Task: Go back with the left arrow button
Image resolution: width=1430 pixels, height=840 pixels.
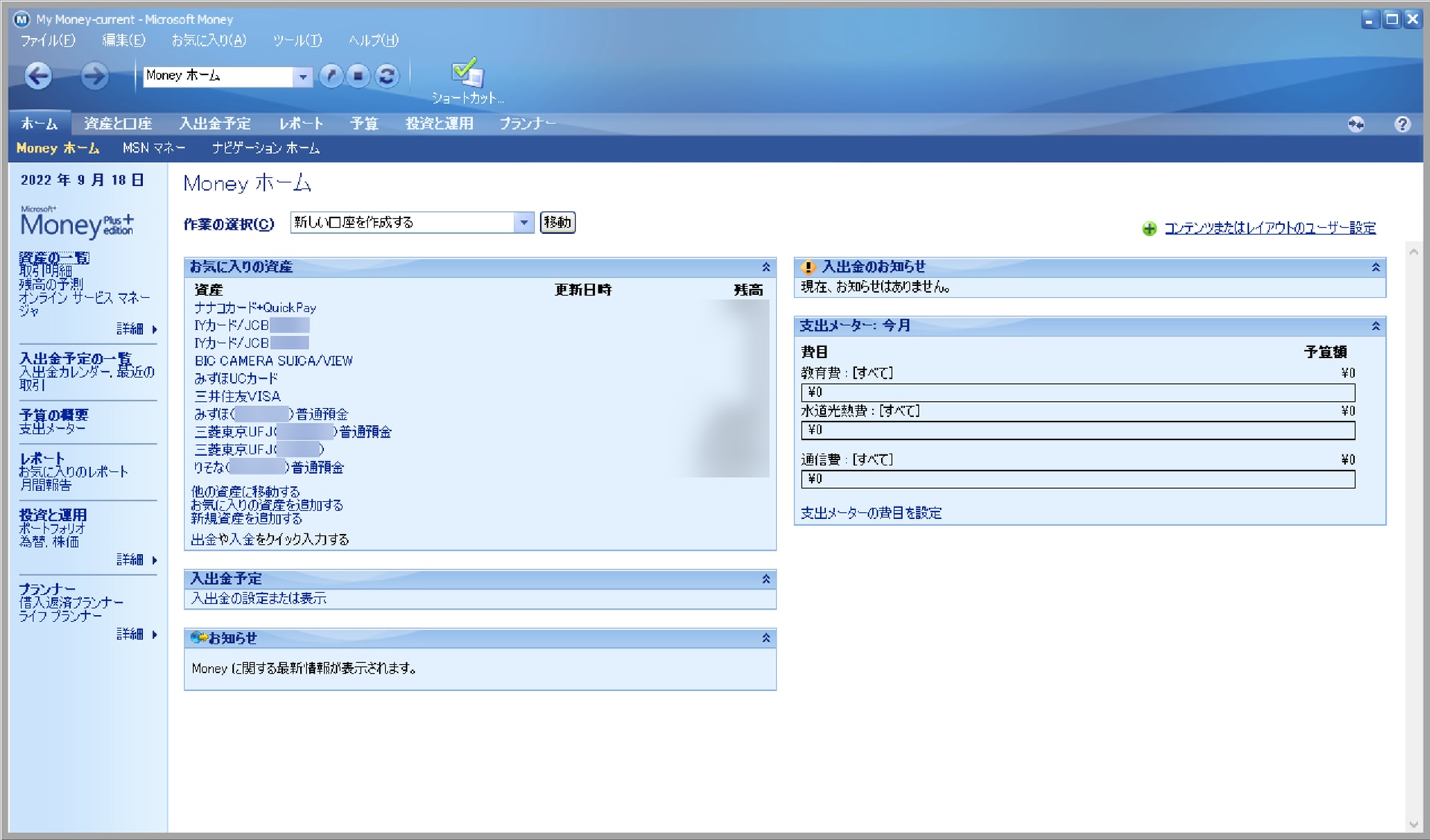Action: pyautogui.click(x=39, y=75)
